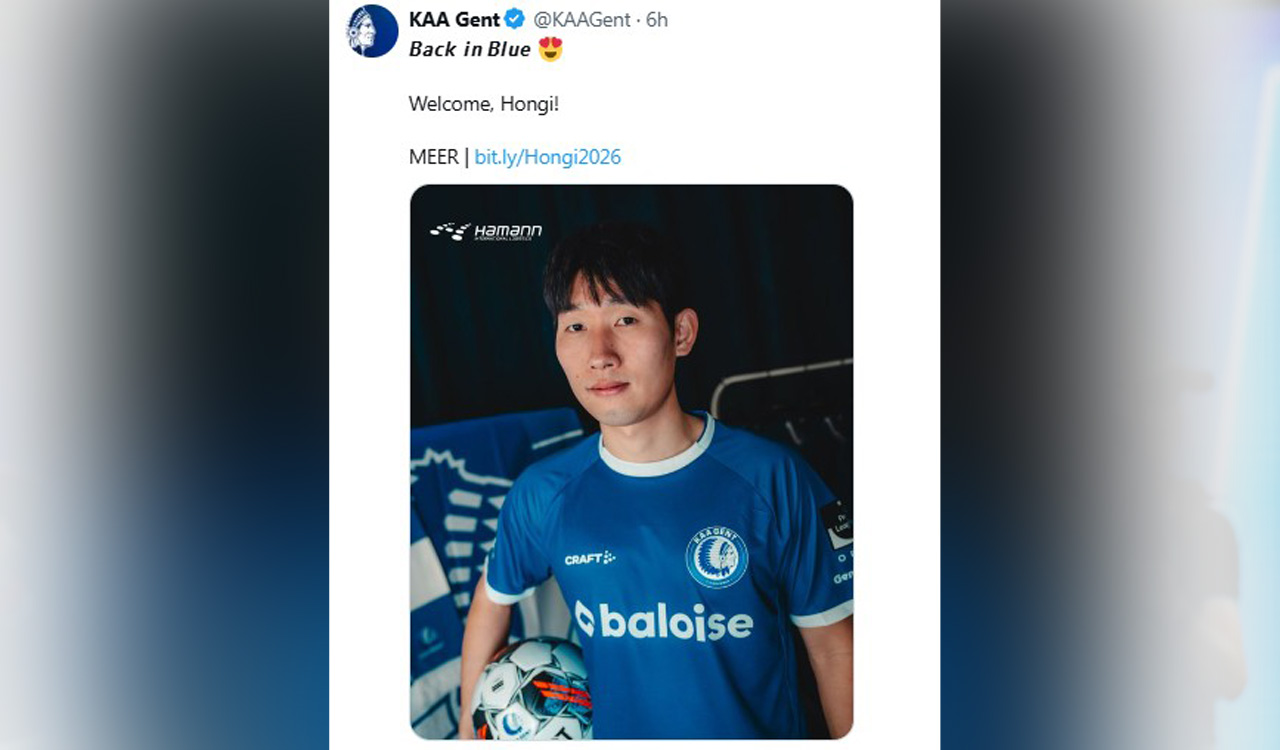The height and width of the screenshot is (750, 1280).
Task: Open the KAA Gent display name
Action: [454, 19]
